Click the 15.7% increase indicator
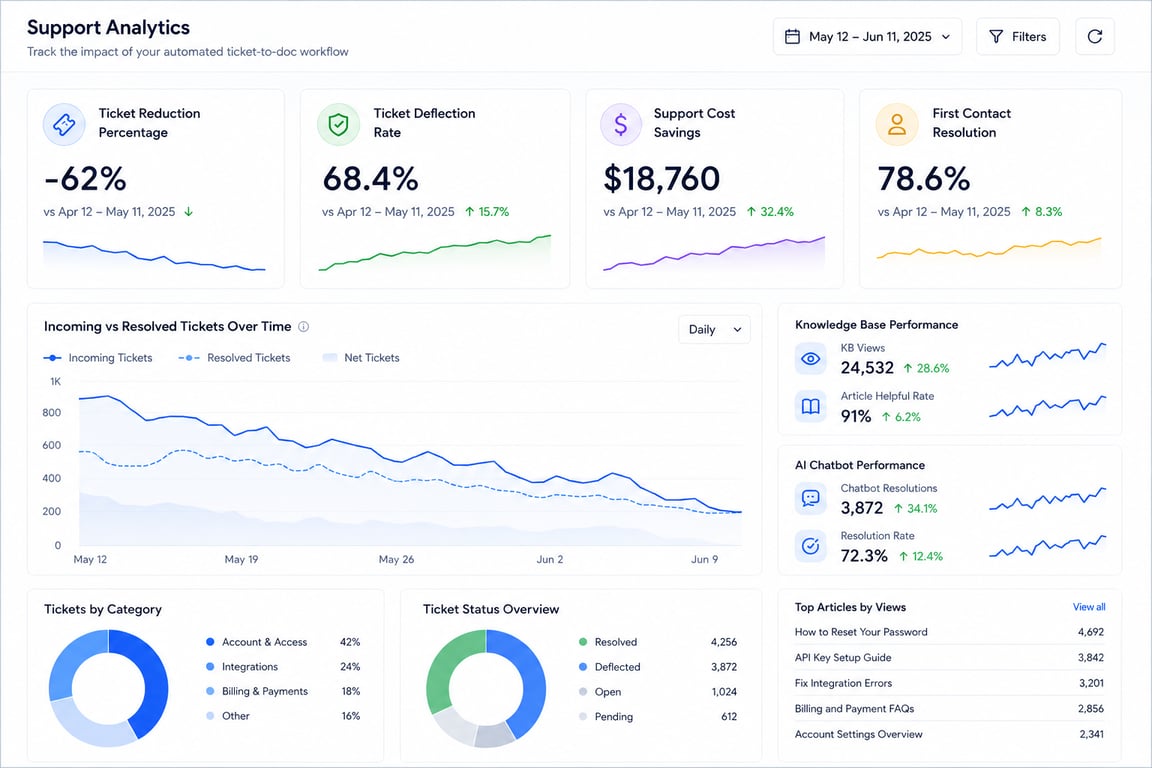 486,212
